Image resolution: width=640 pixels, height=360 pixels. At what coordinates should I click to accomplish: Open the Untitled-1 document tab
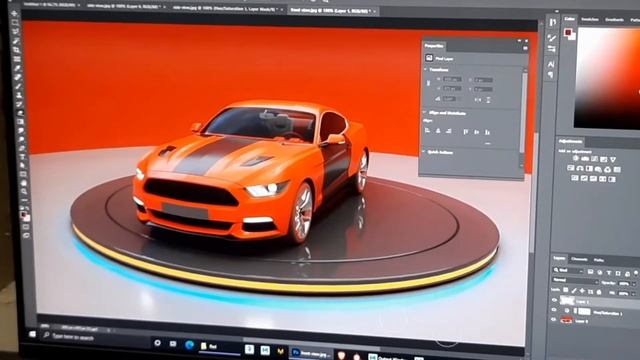(51, 5)
